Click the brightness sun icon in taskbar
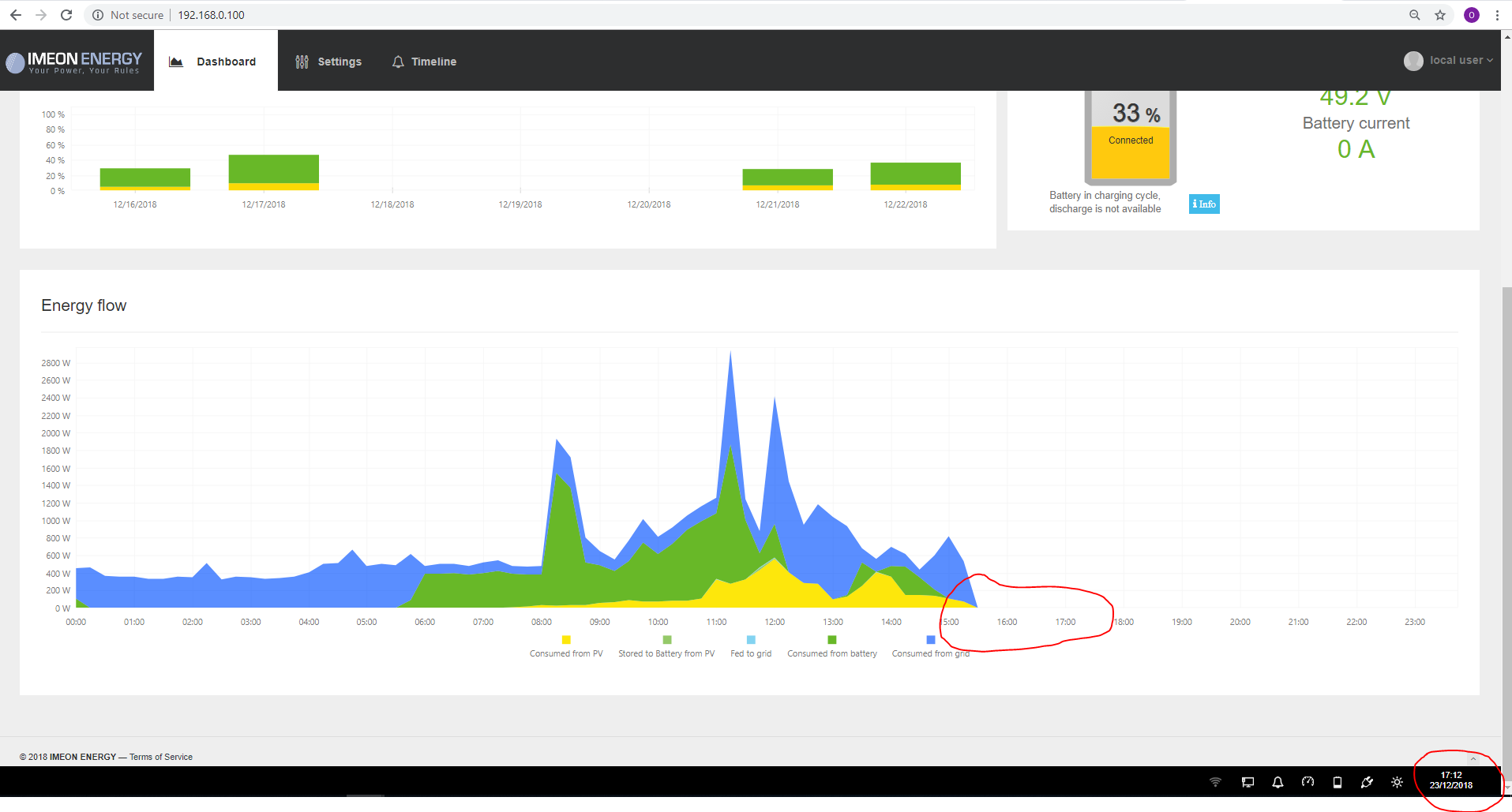The image size is (1512, 812). 1397,782
